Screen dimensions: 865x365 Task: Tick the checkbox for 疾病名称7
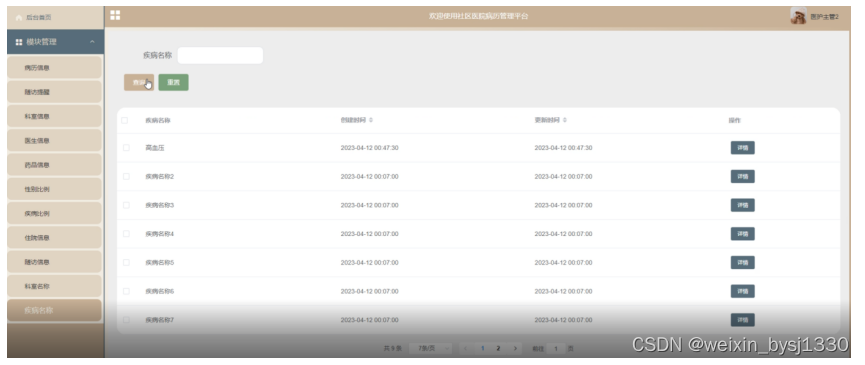[126, 320]
